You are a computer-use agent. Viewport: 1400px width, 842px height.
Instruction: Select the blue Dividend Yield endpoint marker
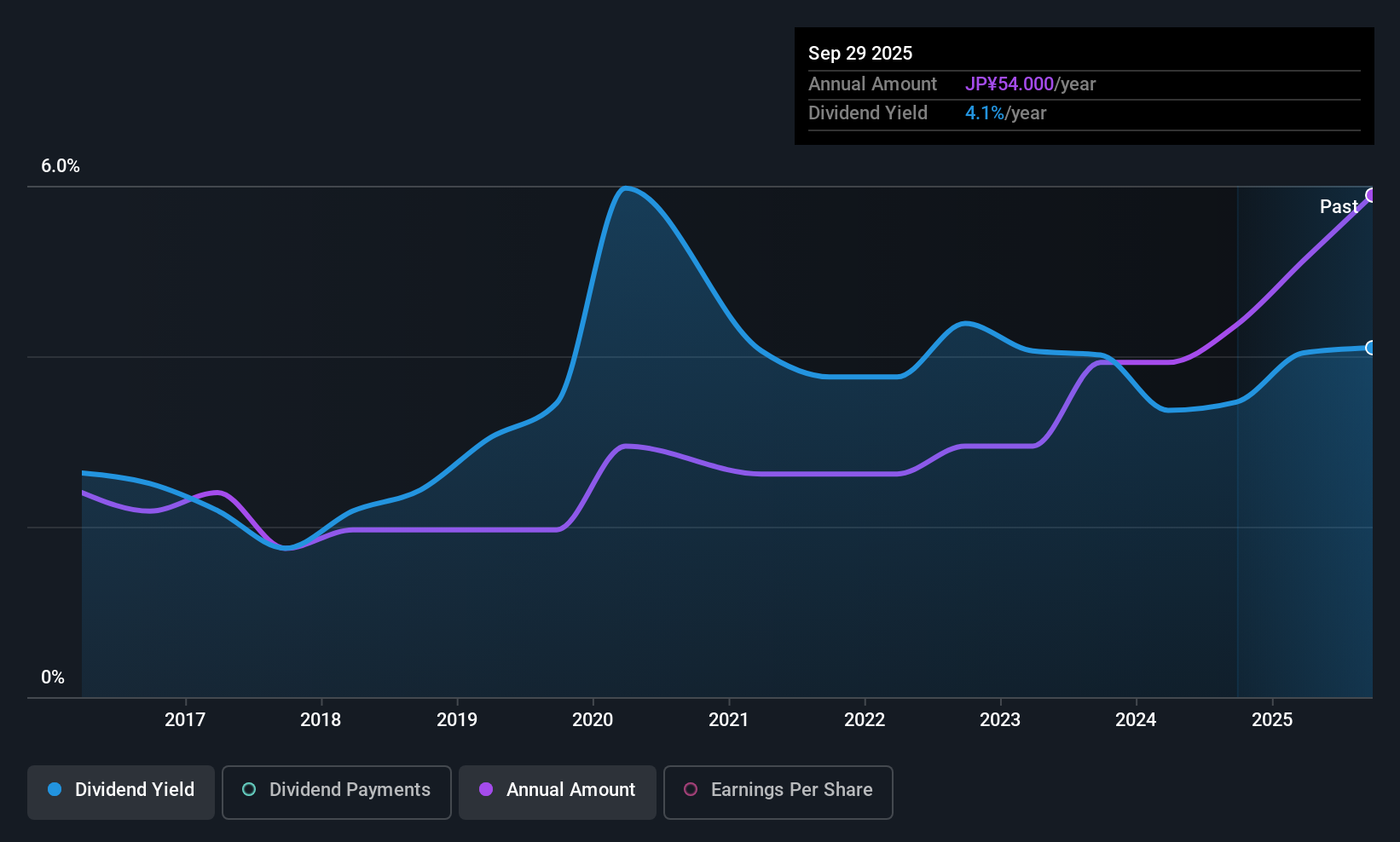pos(1371,348)
